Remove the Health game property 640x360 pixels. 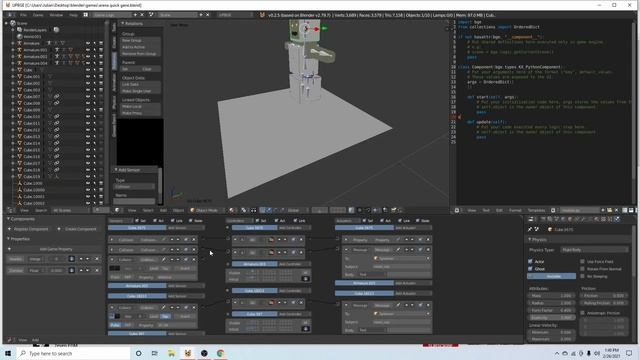(97, 259)
